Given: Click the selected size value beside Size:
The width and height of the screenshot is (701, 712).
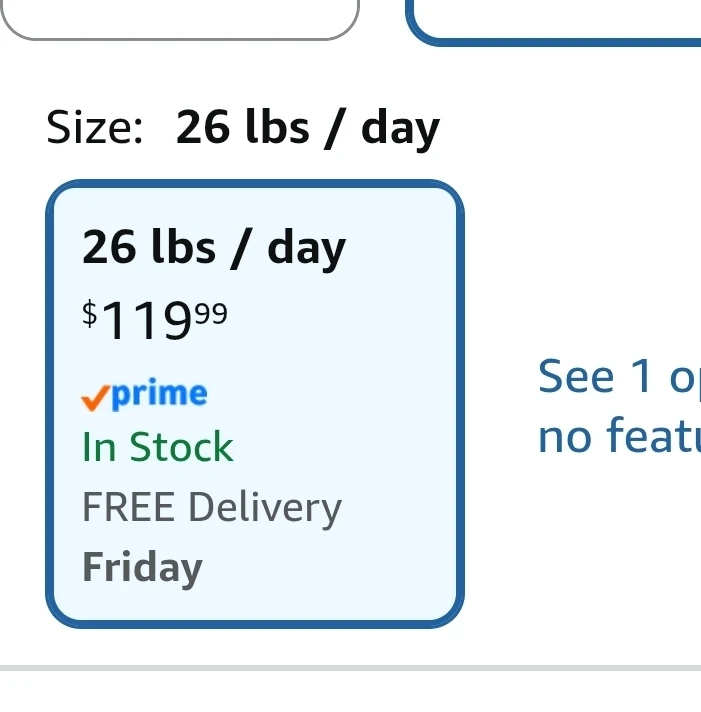Looking at the screenshot, I should 307,129.
